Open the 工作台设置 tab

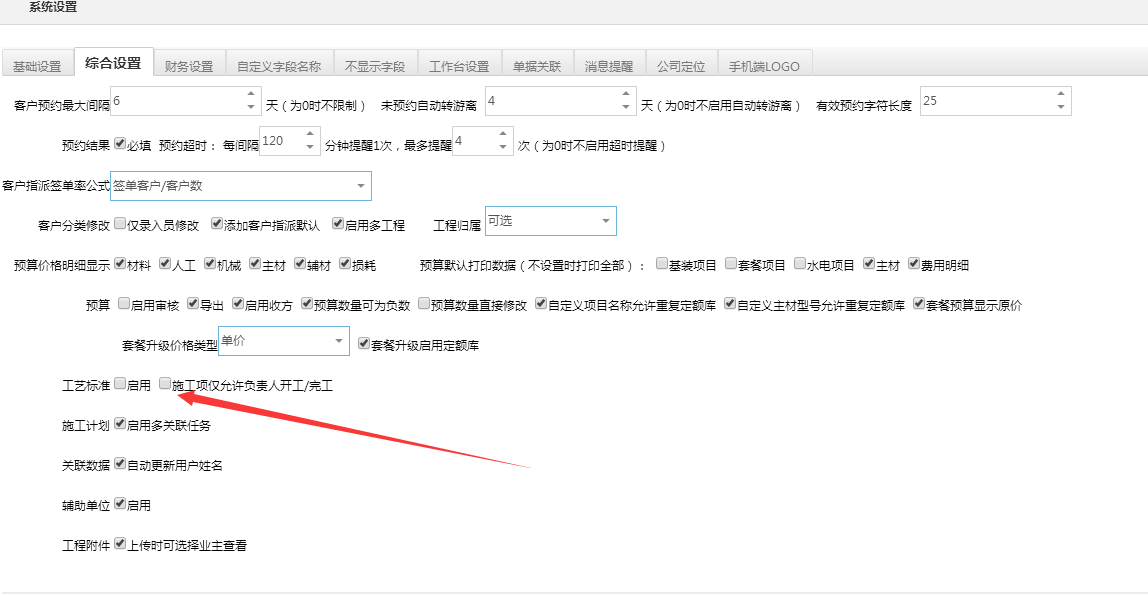(458, 62)
